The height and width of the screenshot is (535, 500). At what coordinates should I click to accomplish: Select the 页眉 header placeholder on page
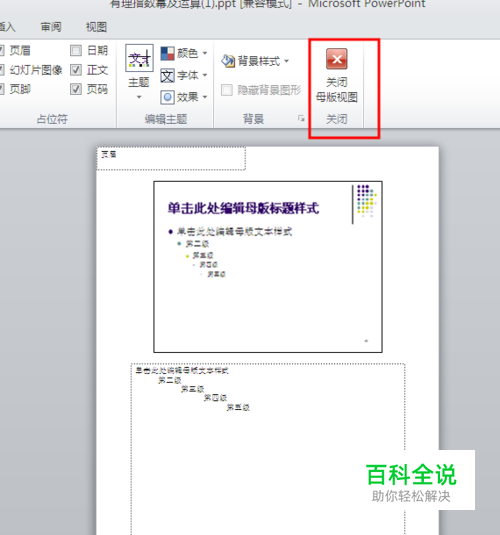(171, 158)
